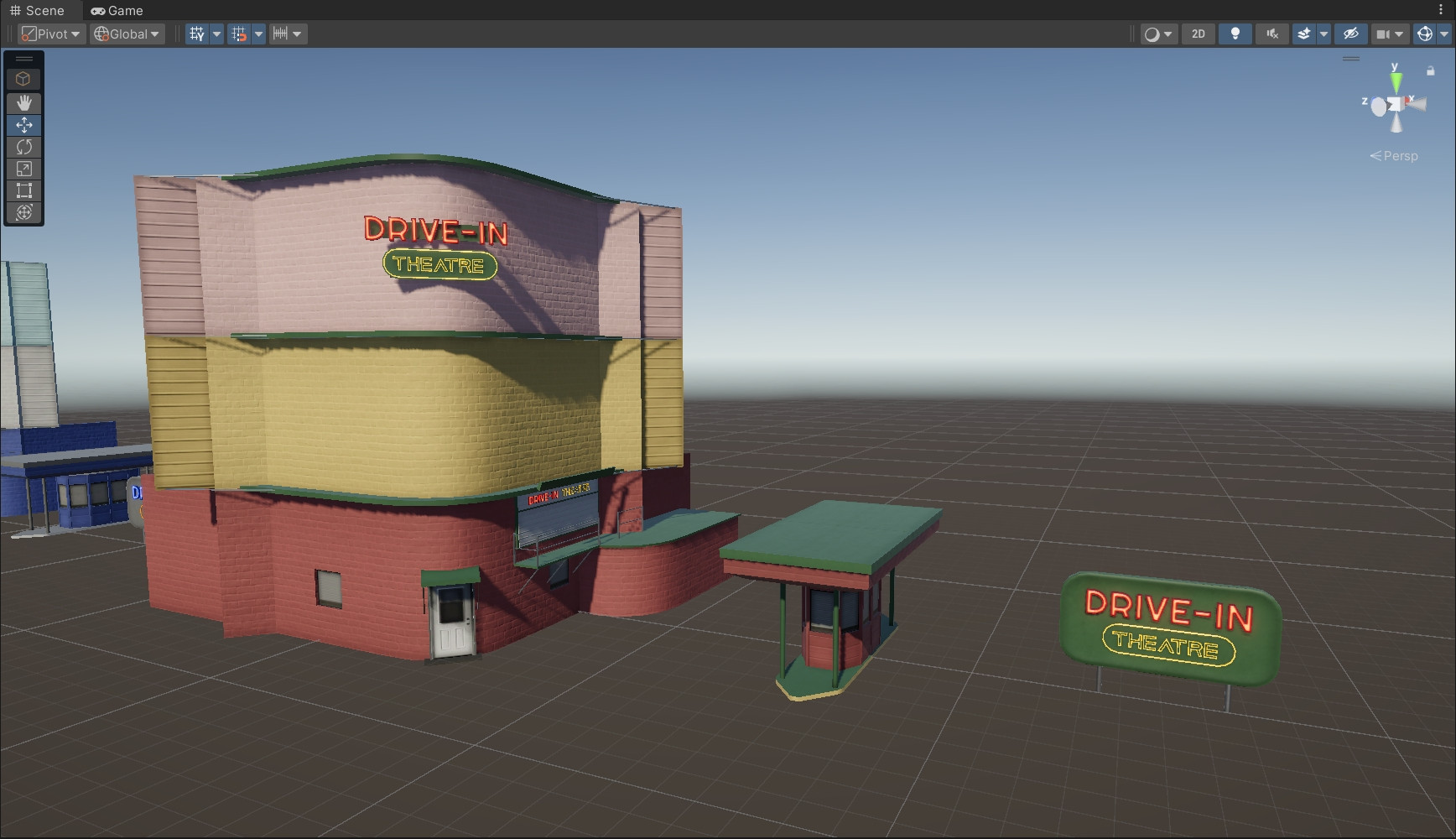
Task: Switch to the Scene tab
Action: [x=37, y=10]
